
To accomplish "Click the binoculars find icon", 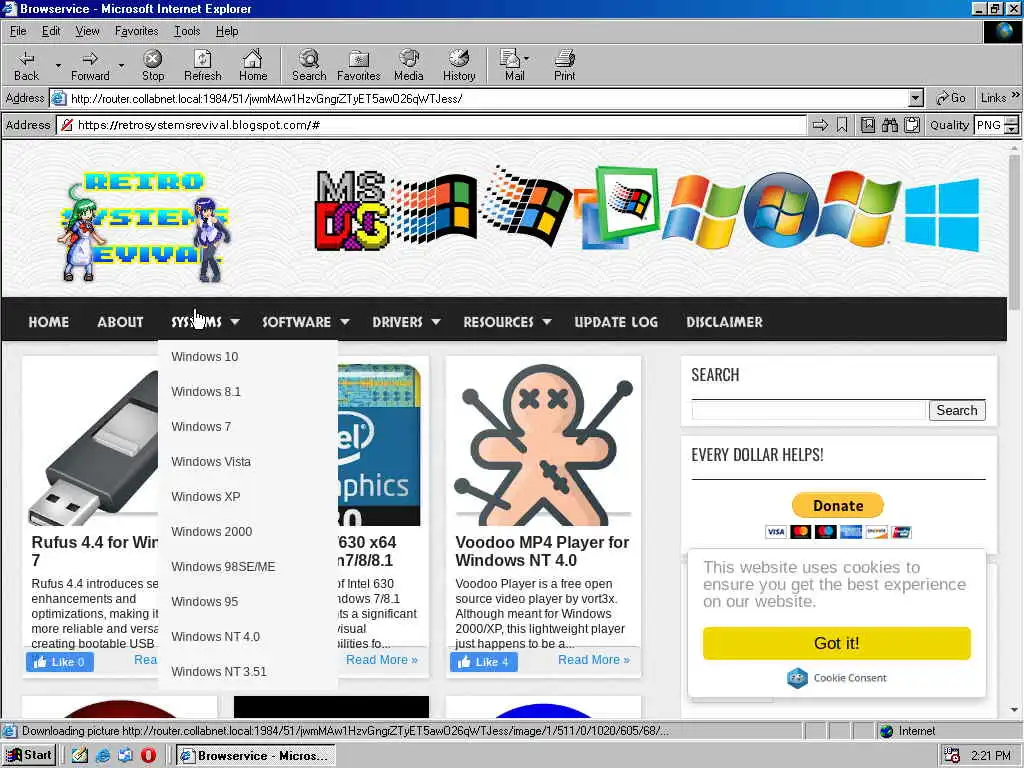I will [x=889, y=125].
